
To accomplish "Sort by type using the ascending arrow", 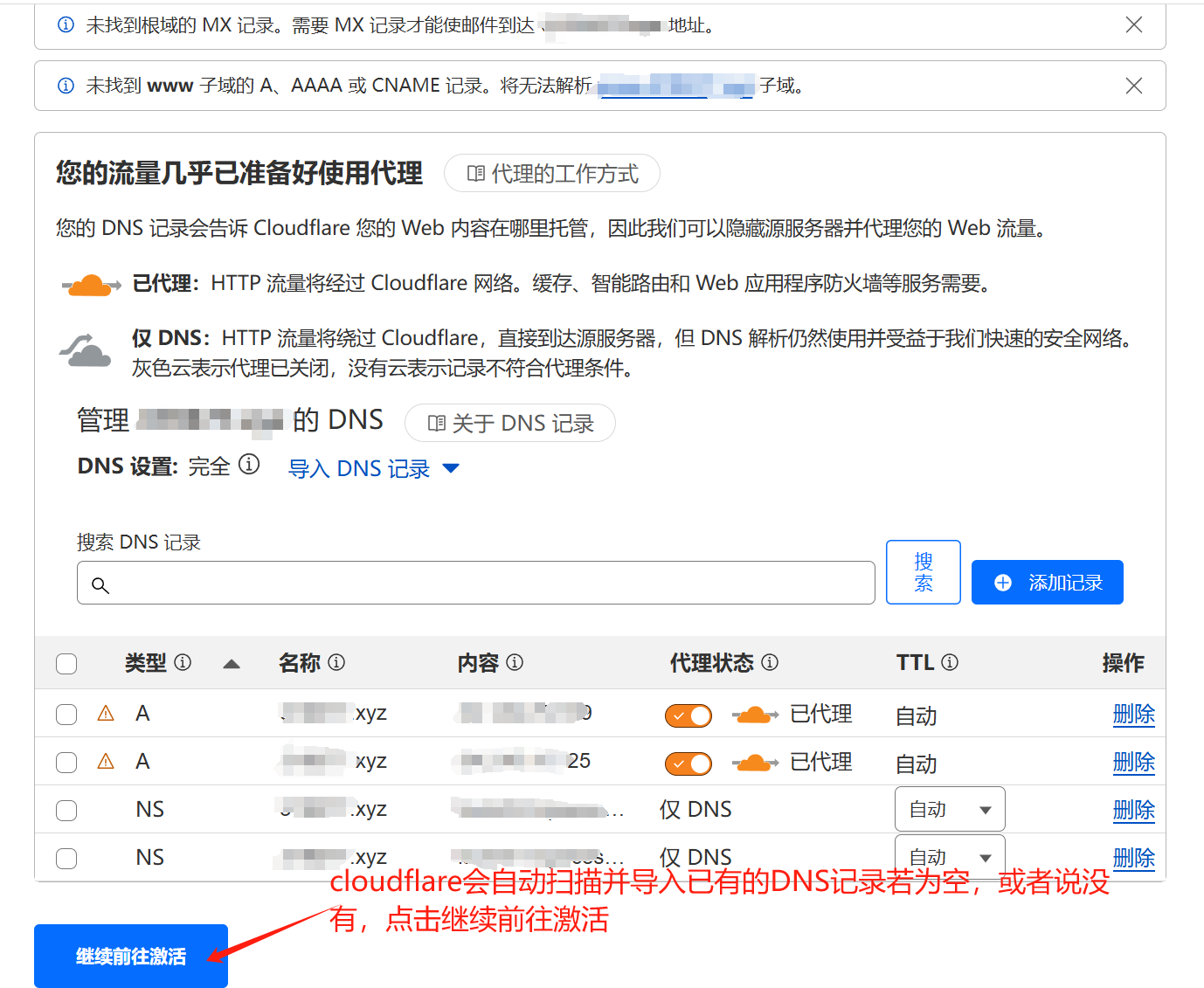I will [232, 664].
